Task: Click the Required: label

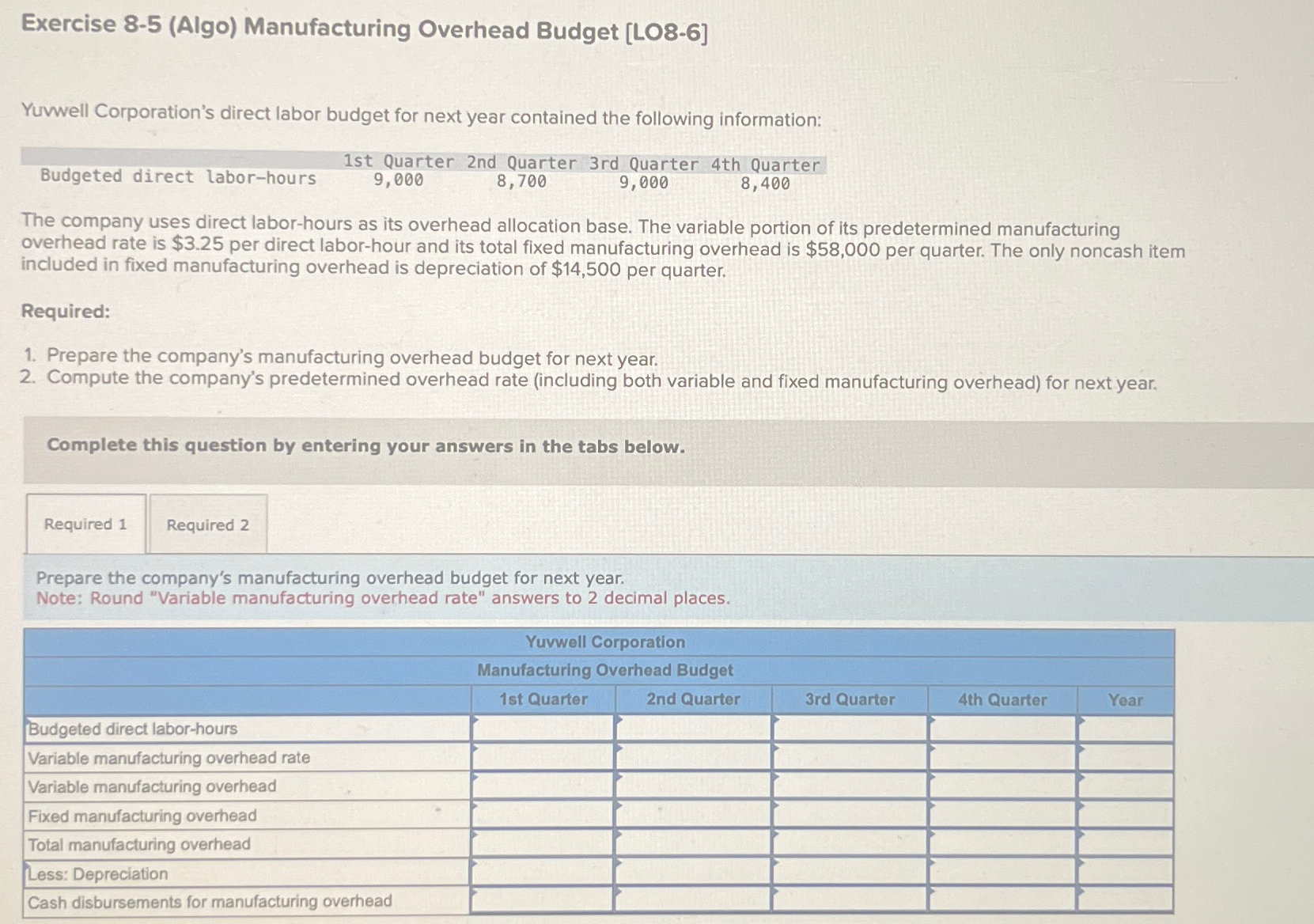Action: (66, 311)
